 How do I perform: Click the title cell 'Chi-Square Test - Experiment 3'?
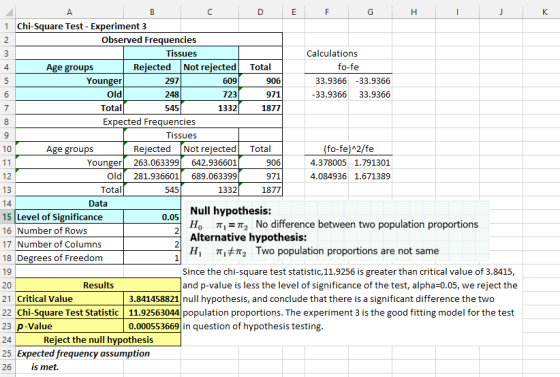(x=82, y=26)
